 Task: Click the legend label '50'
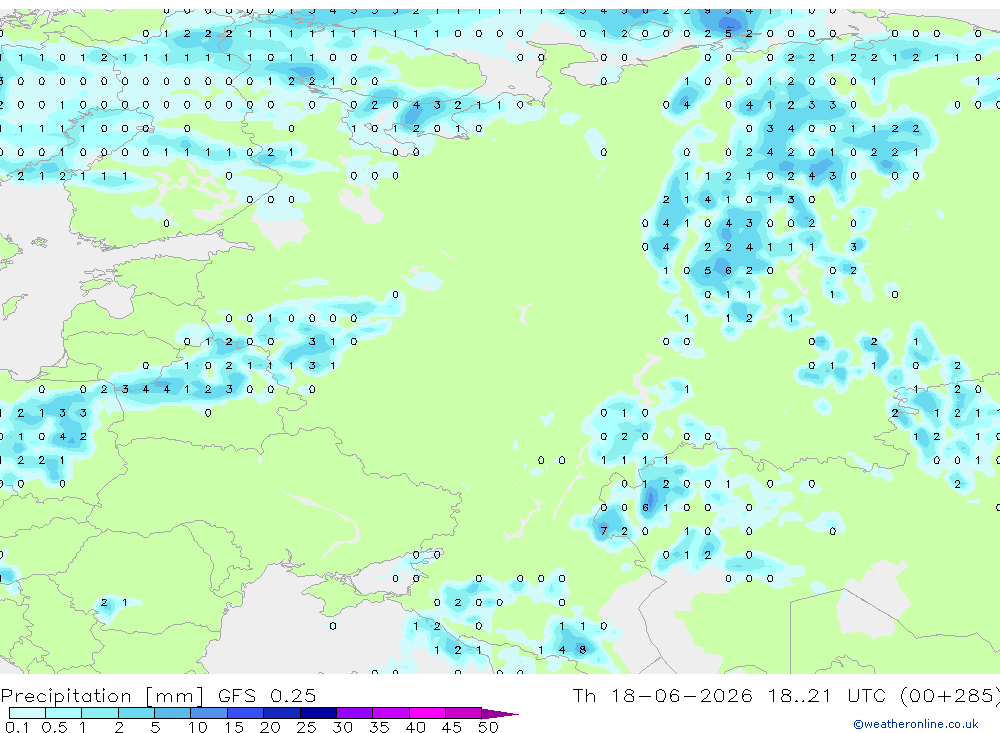pyautogui.click(x=488, y=727)
